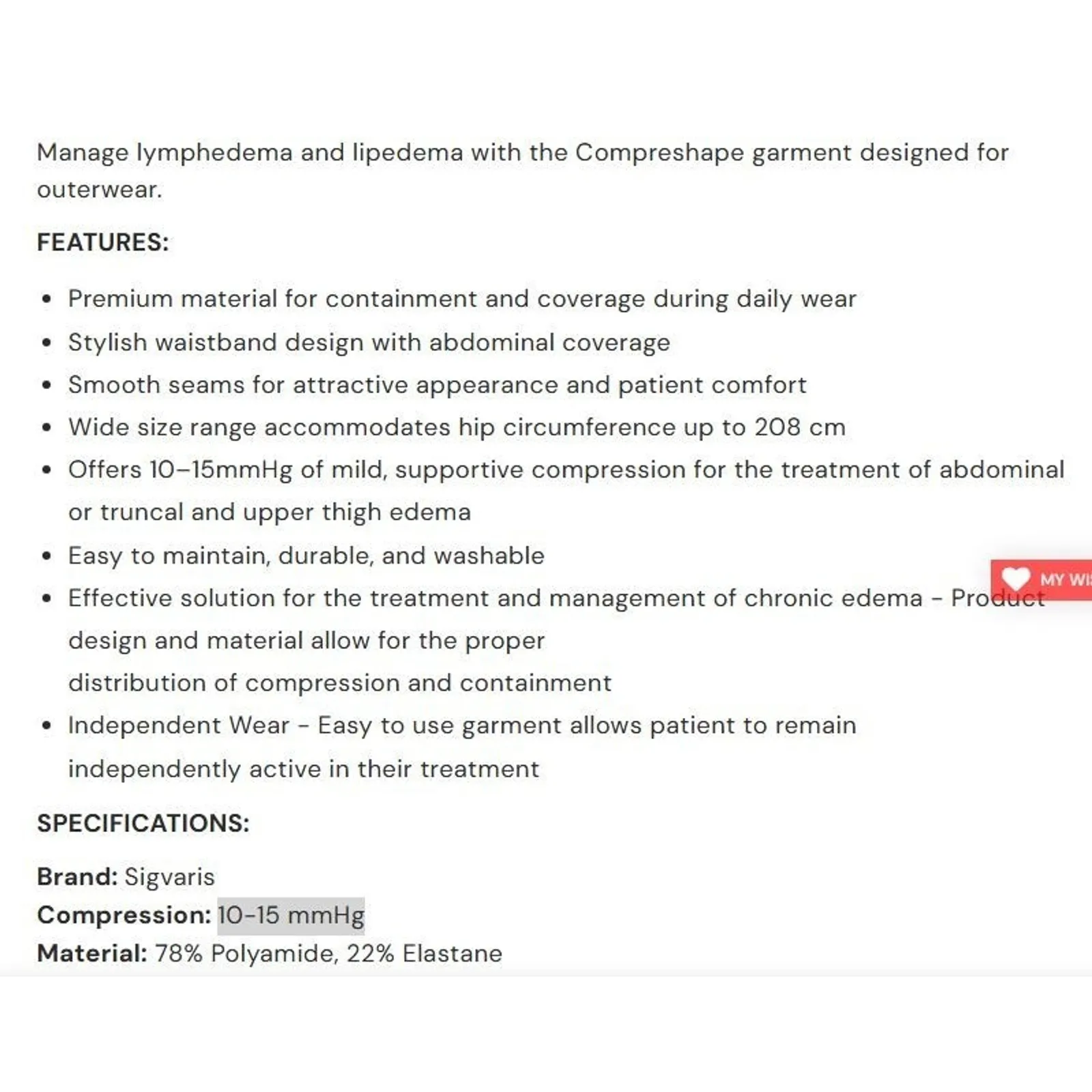Click the white heart wishlist icon
The height and width of the screenshot is (1092, 1092).
(1015, 579)
